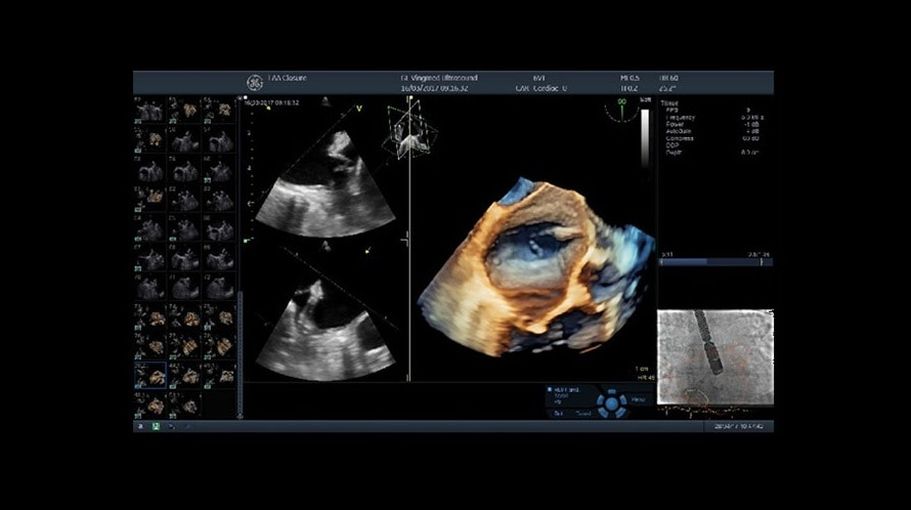Screen dimensions: 911x510
Task: Click the third icon in the bottom-left toolbar
Action: tap(171, 426)
